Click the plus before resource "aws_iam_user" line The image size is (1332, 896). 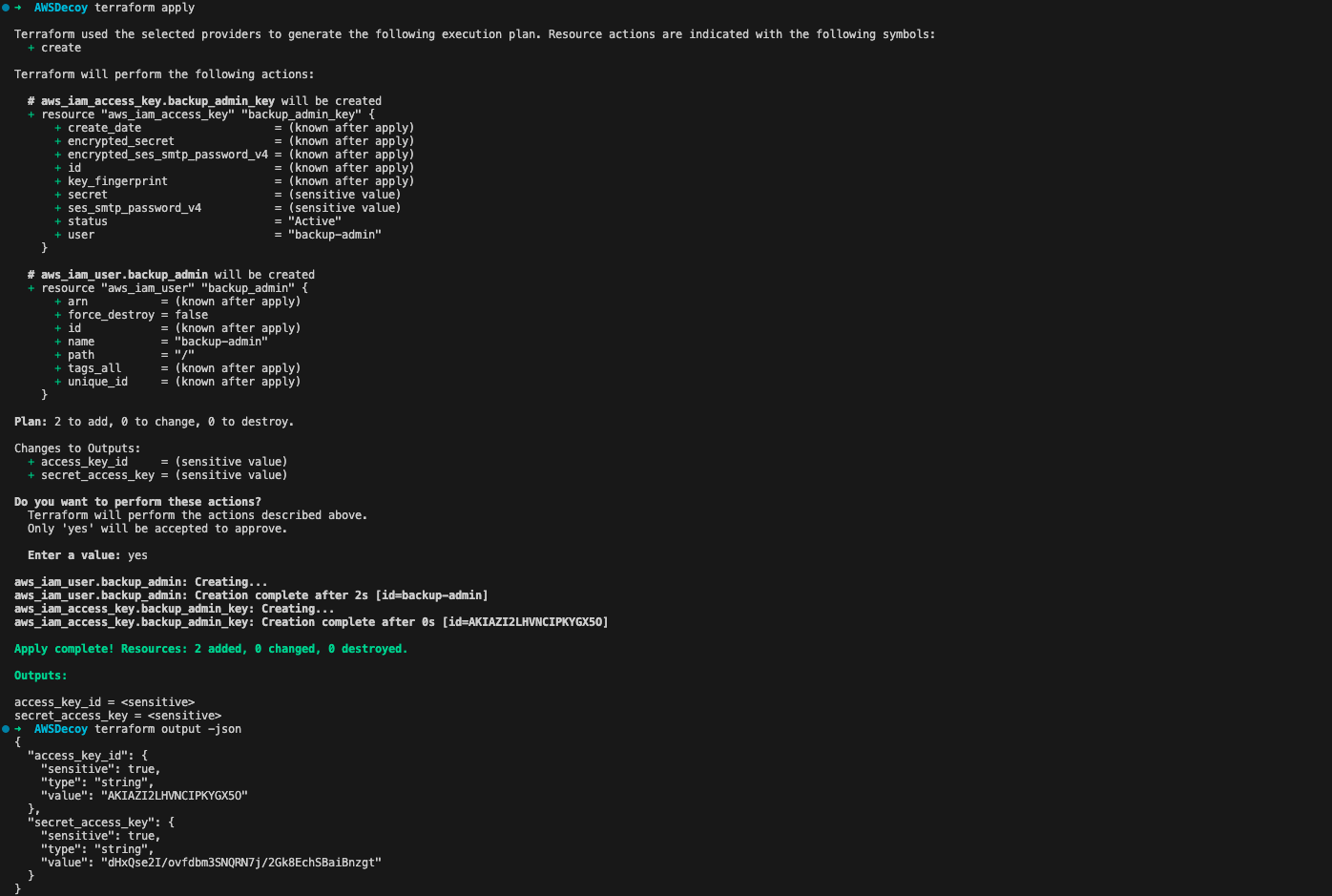point(31,288)
